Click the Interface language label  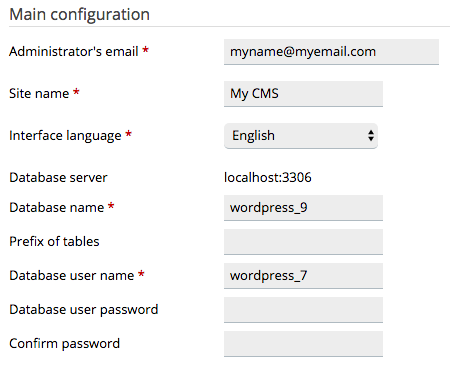pos(65,136)
